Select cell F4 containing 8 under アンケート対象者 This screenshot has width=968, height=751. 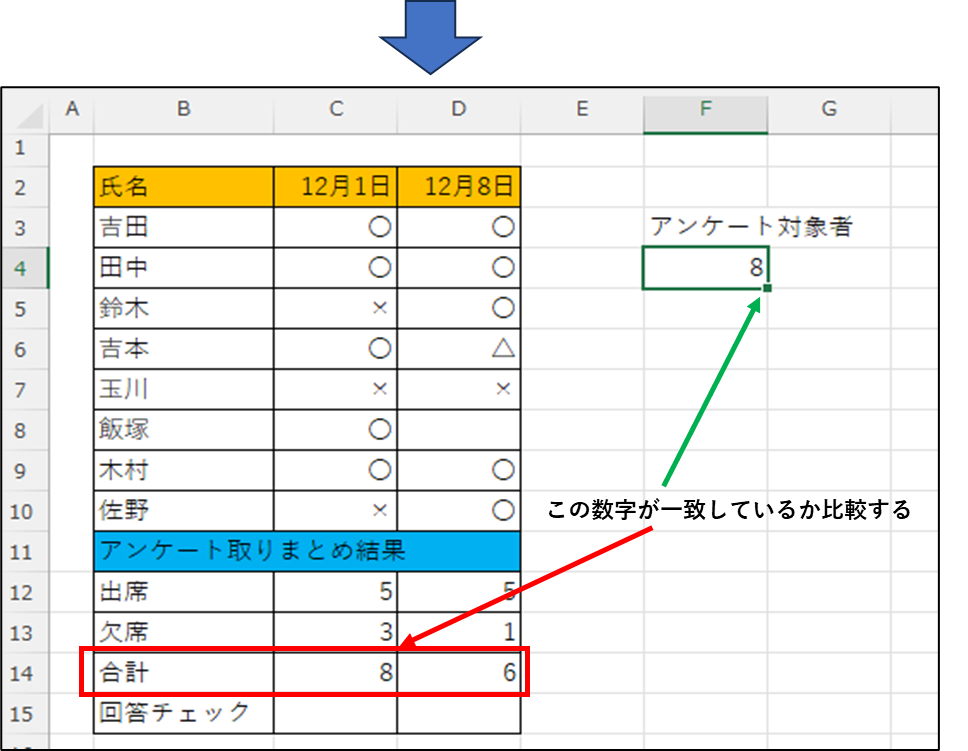click(705, 268)
